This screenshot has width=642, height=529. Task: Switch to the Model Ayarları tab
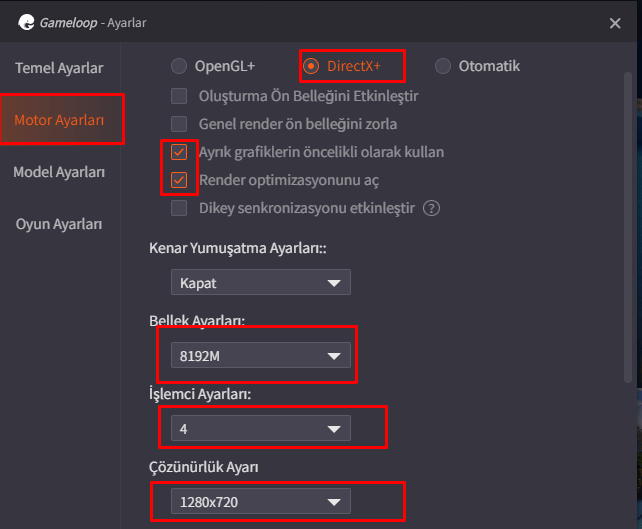point(59,172)
